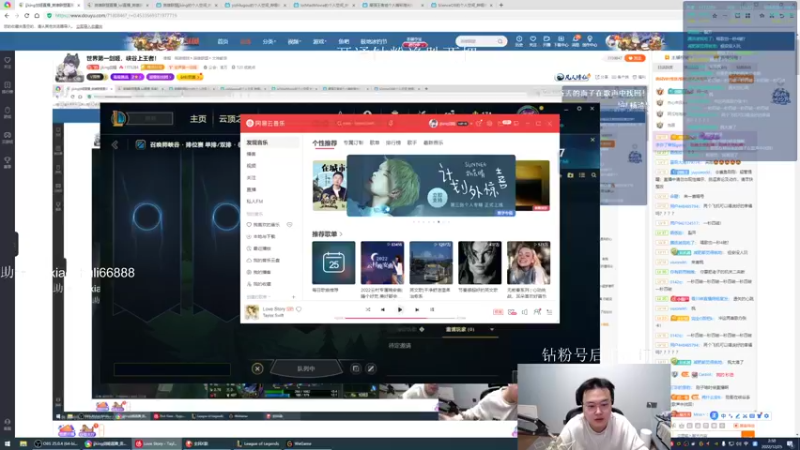Click the 队列中 queue button
The image size is (800, 450).
point(306,368)
